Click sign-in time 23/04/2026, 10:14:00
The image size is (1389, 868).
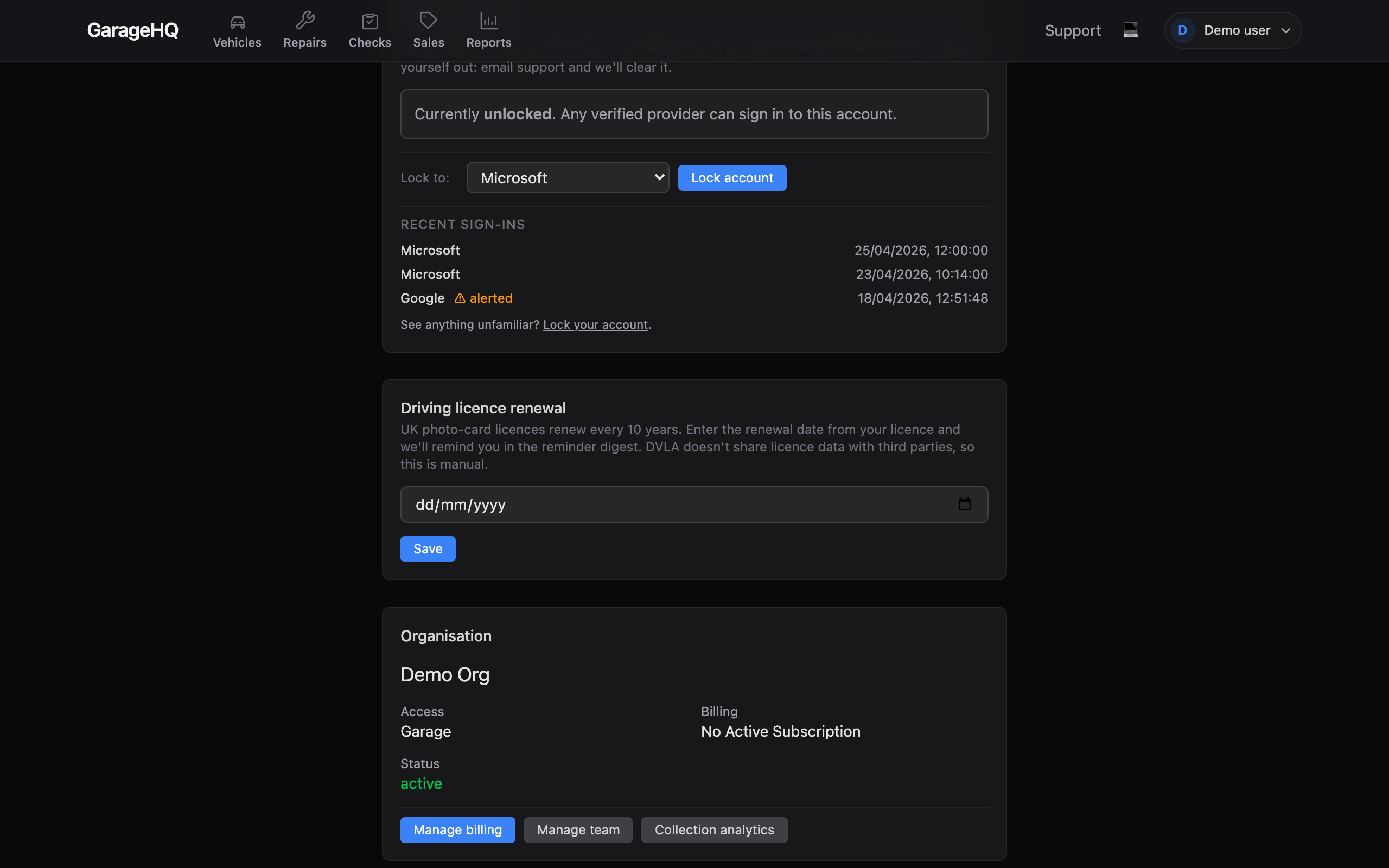click(x=922, y=274)
